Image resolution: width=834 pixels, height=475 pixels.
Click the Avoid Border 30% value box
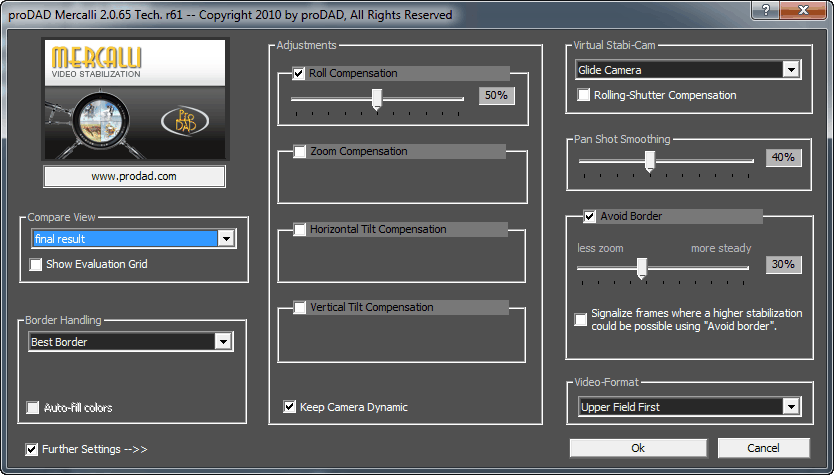pos(783,264)
